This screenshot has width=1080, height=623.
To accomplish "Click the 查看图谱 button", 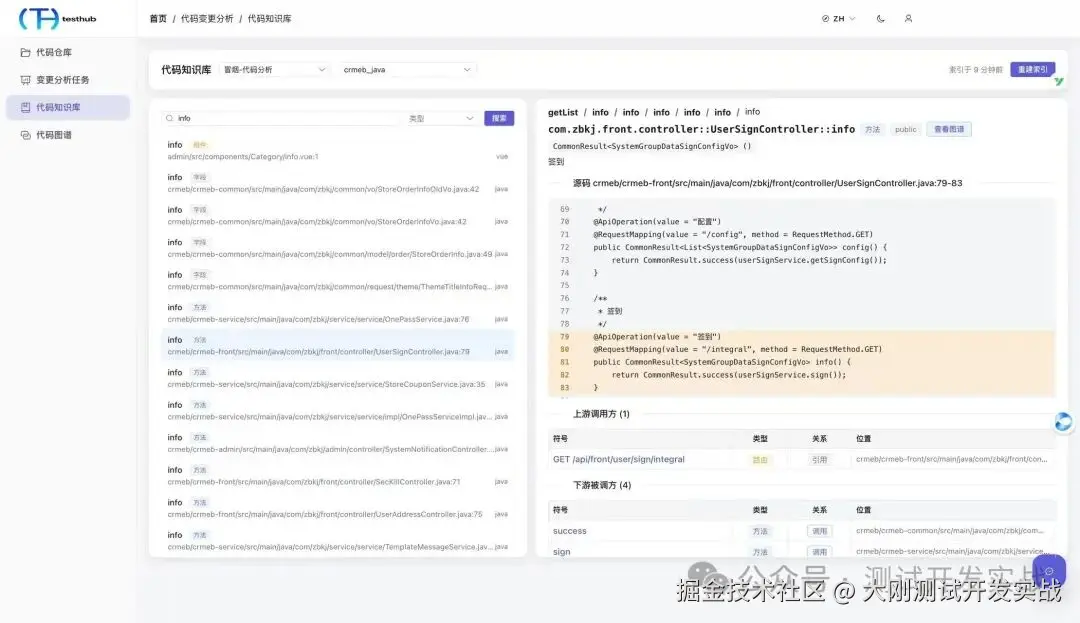I will point(948,129).
